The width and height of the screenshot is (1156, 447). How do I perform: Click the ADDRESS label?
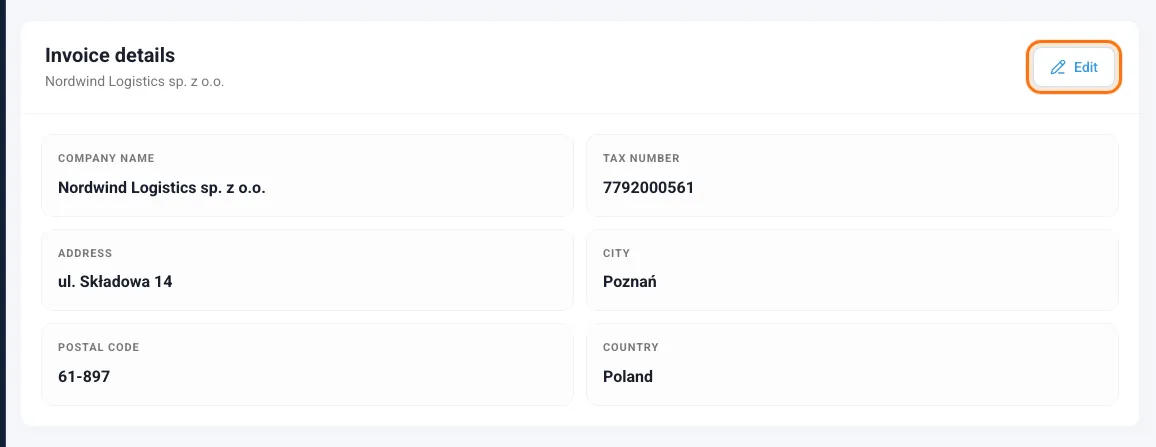point(85,253)
